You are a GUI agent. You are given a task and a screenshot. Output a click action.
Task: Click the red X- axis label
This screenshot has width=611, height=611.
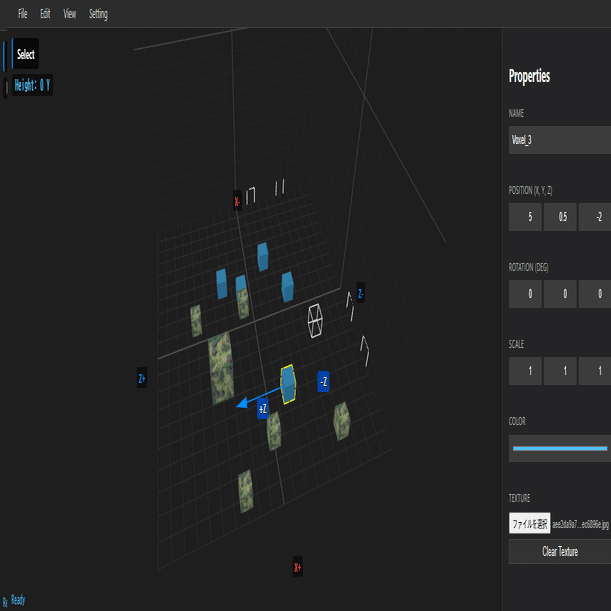click(x=237, y=201)
